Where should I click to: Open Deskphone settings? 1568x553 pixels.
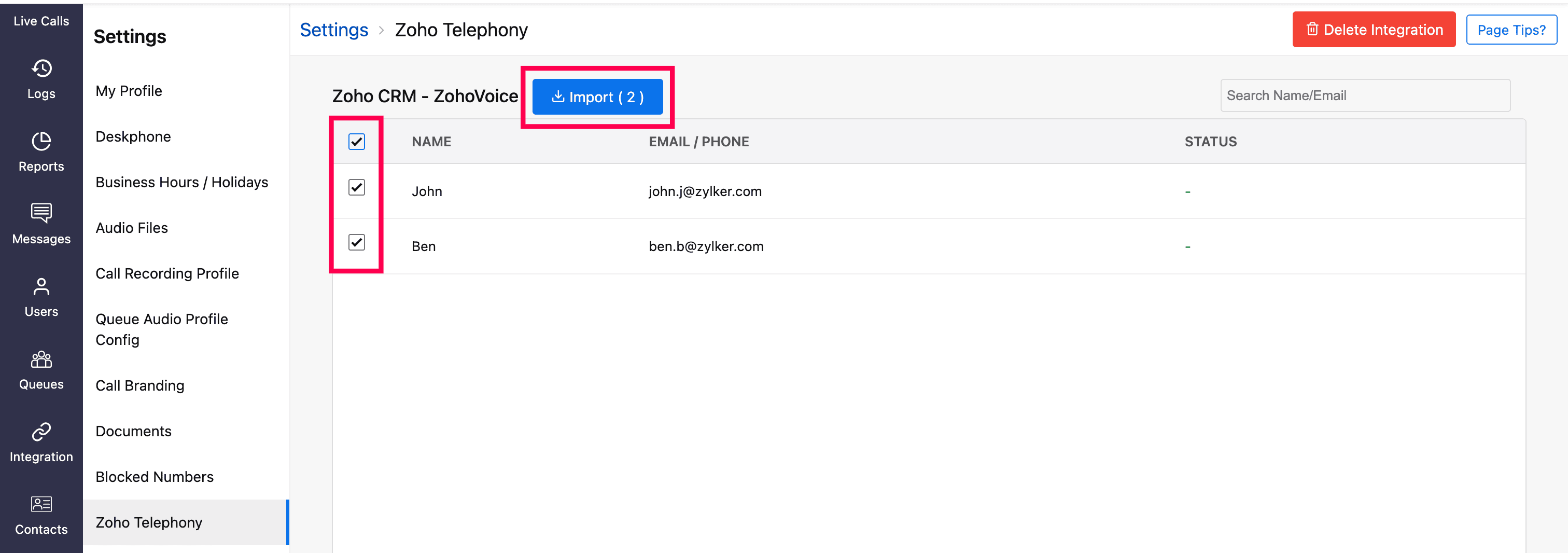(x=133, y=136)
